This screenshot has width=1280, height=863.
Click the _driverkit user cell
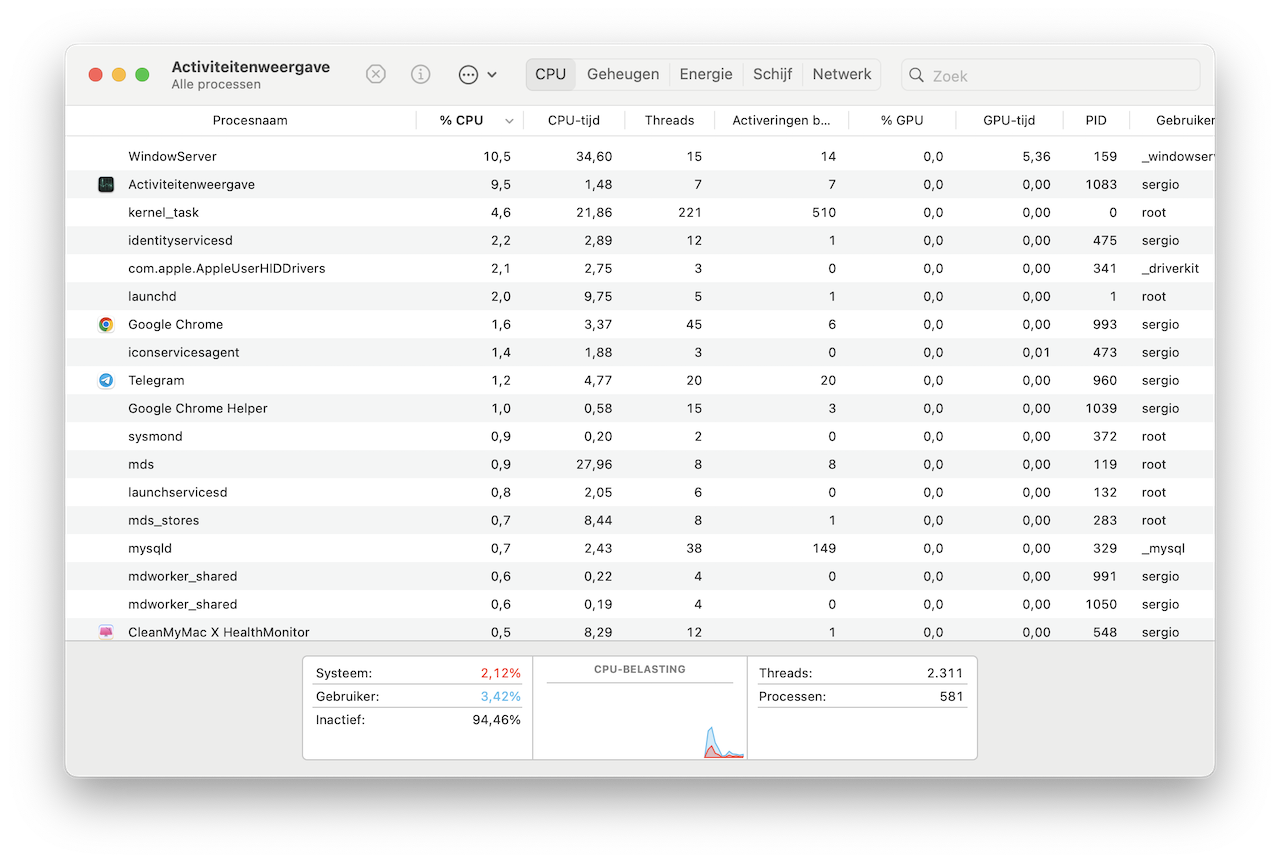[x=1170, y=268]
